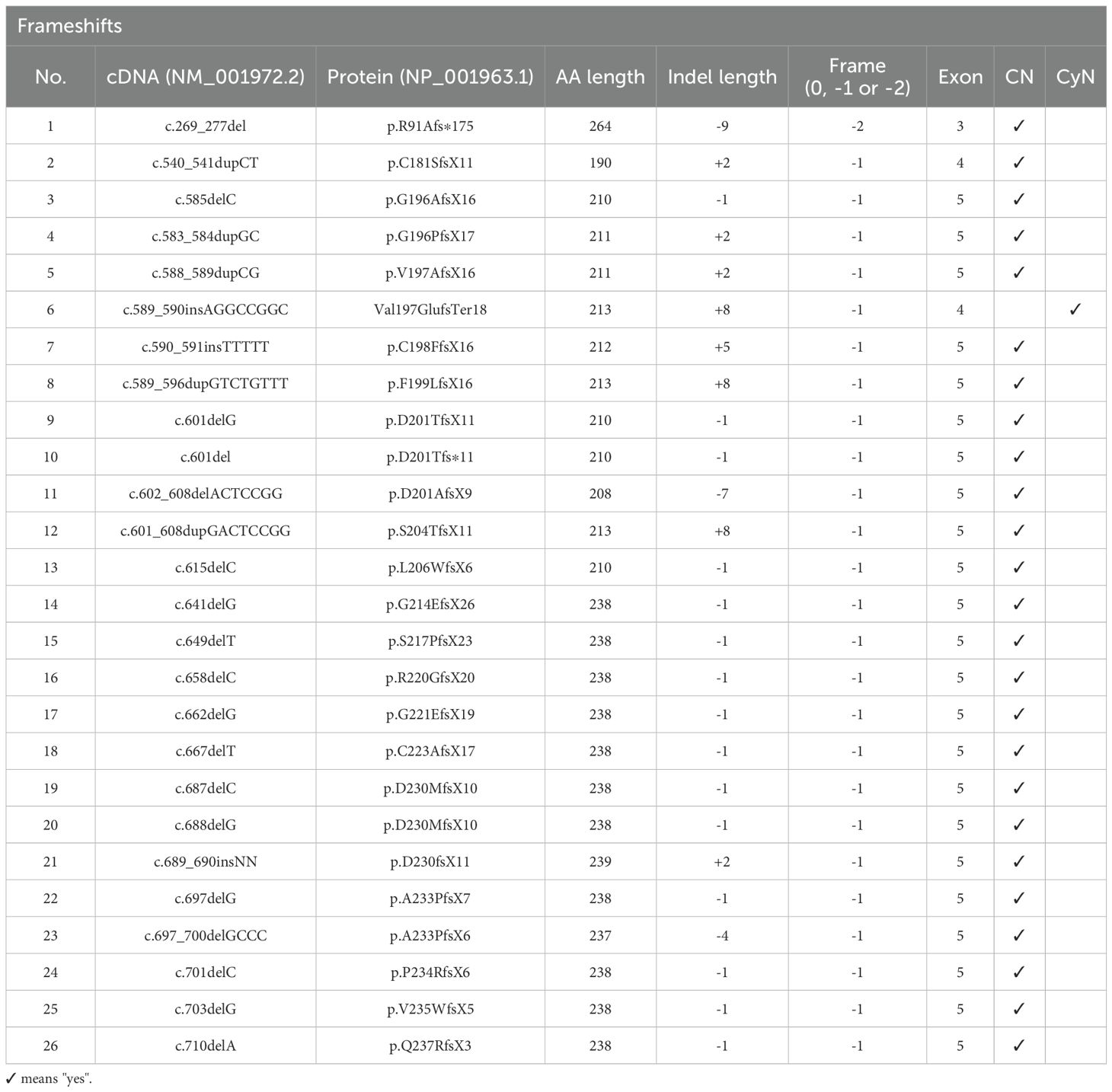
Task: Click the CN checkmark in the c.269_277del row
Action: coord(1019,126)
